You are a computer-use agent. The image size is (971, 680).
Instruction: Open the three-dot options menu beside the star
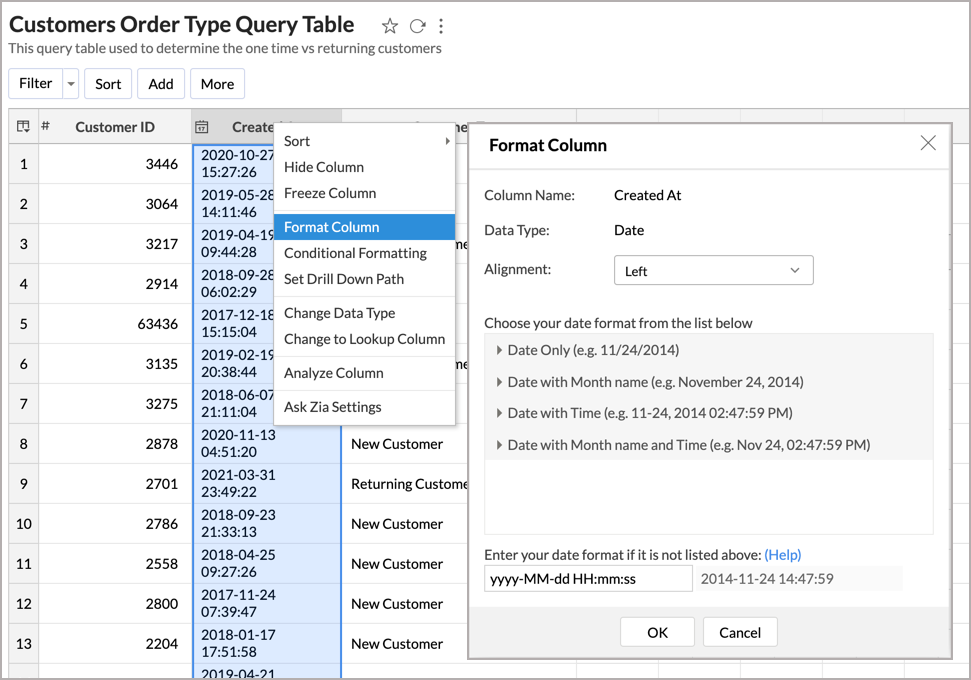pyautogui.click(x=441, y=25)
